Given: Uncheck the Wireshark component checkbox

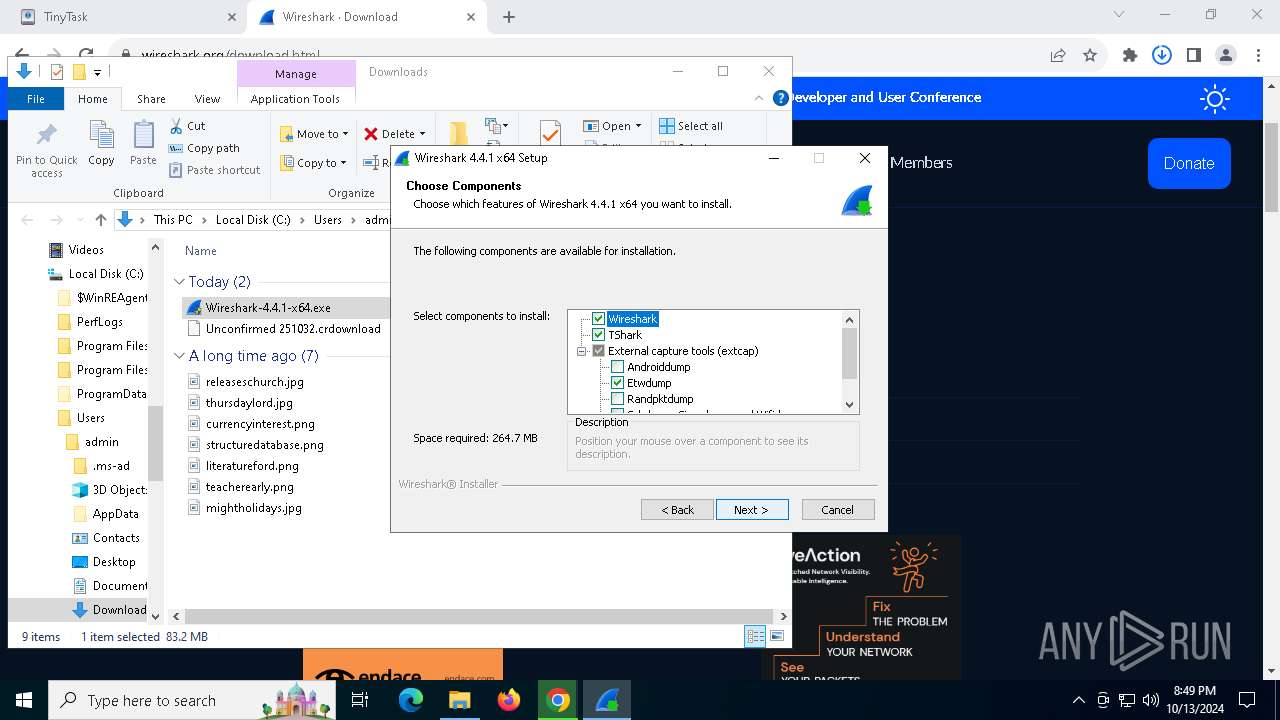Looking at the screenshot, I should pyautogui.click(x=599, y=319).
